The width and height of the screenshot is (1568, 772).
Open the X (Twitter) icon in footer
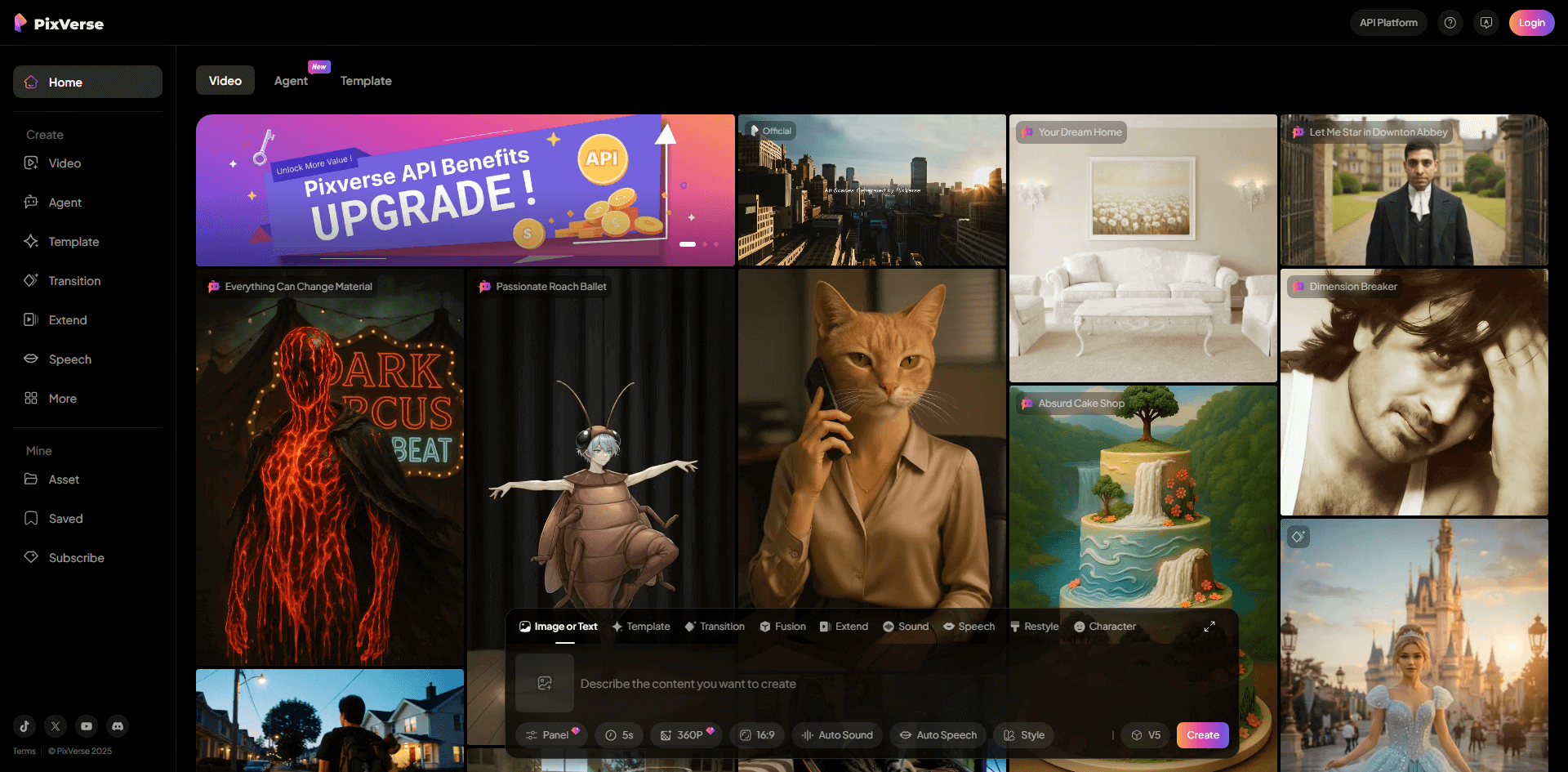(56, 725)
